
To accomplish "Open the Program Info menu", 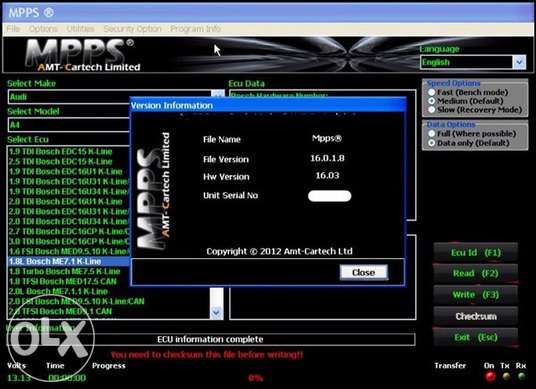I will pos(196,29).
